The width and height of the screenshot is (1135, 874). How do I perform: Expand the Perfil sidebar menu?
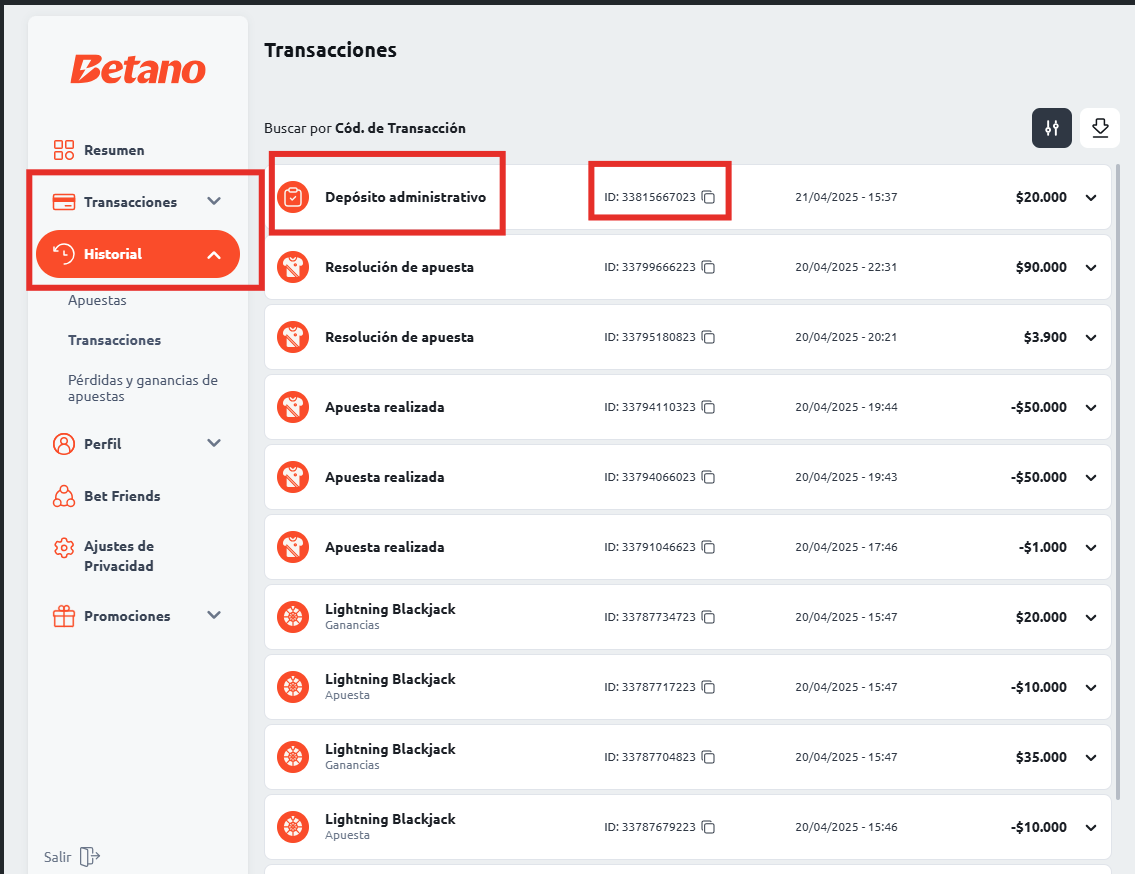click(x=213, y=443)
